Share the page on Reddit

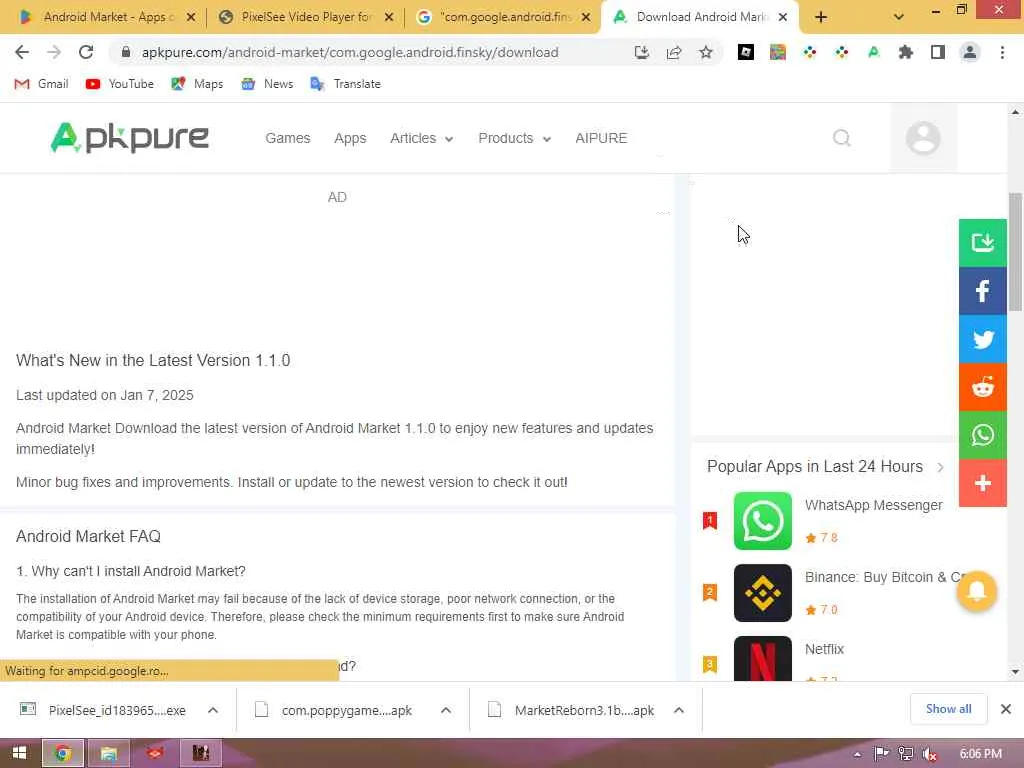(x=983, y=387)
